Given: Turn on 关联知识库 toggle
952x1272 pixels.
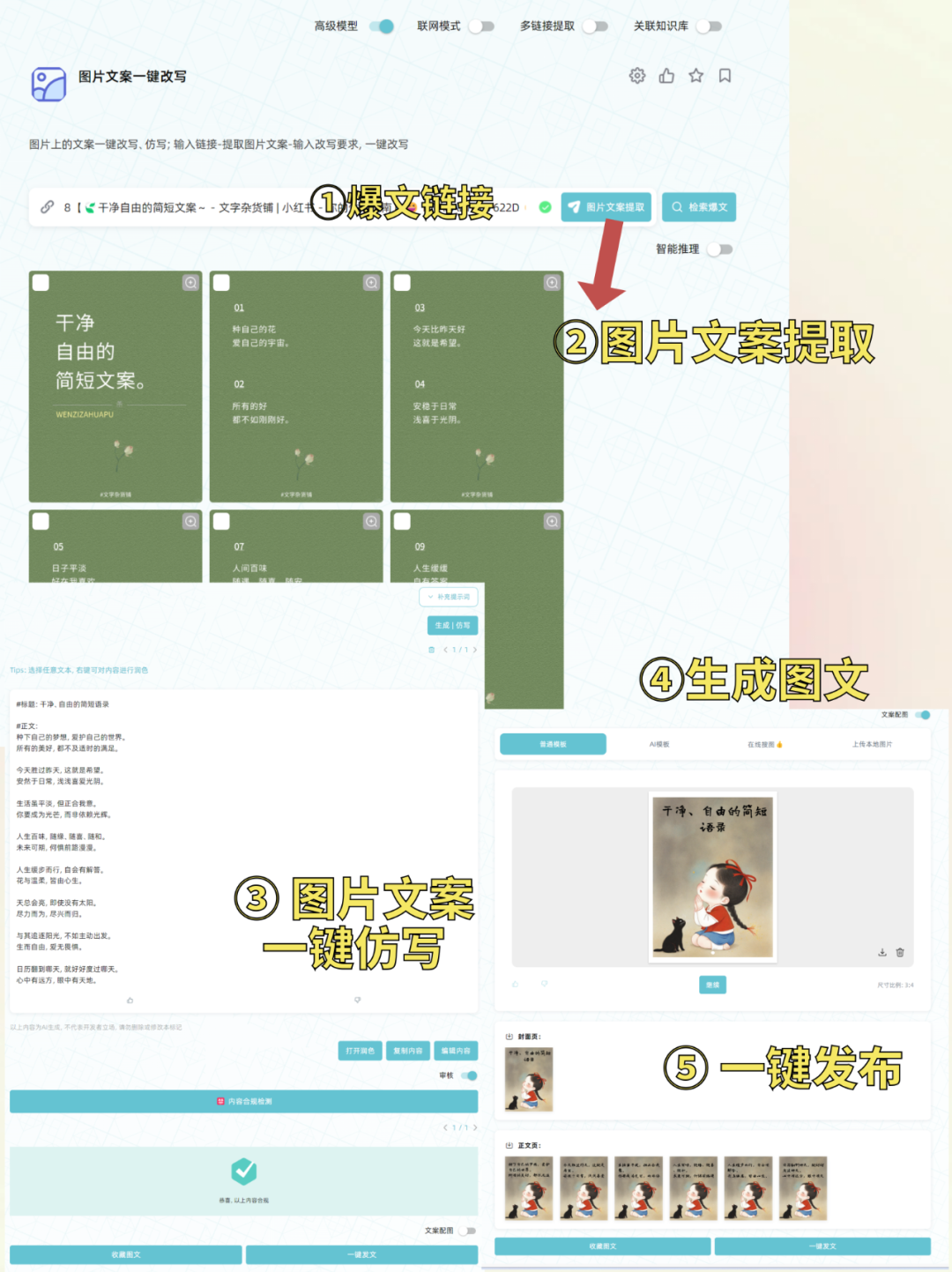Looking at the screenshot, I should click(x=709, y=26).
